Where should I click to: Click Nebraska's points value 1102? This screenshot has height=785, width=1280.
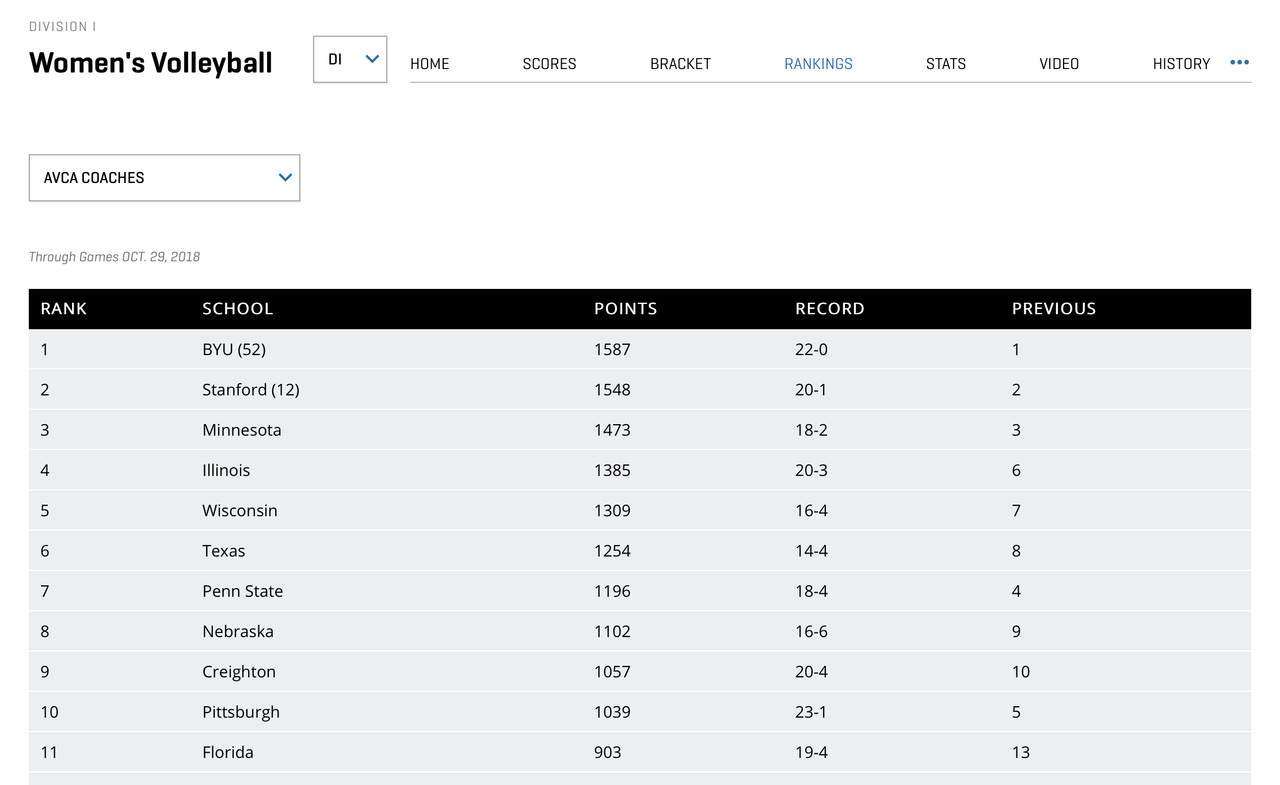(x=612, y=631)
